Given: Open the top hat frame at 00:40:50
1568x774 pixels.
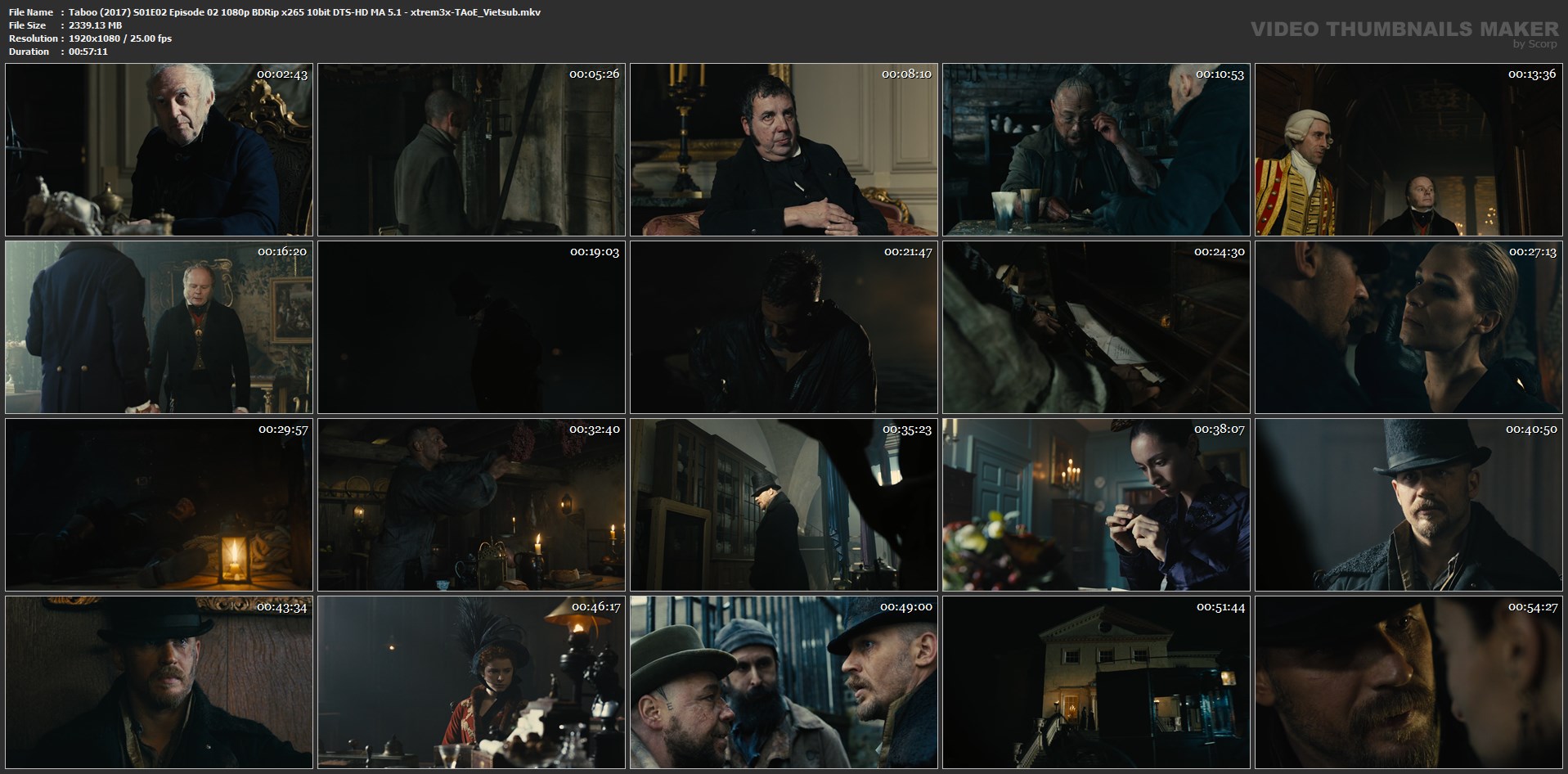Looking at the screenshot, I should [x=1409, y=505].
